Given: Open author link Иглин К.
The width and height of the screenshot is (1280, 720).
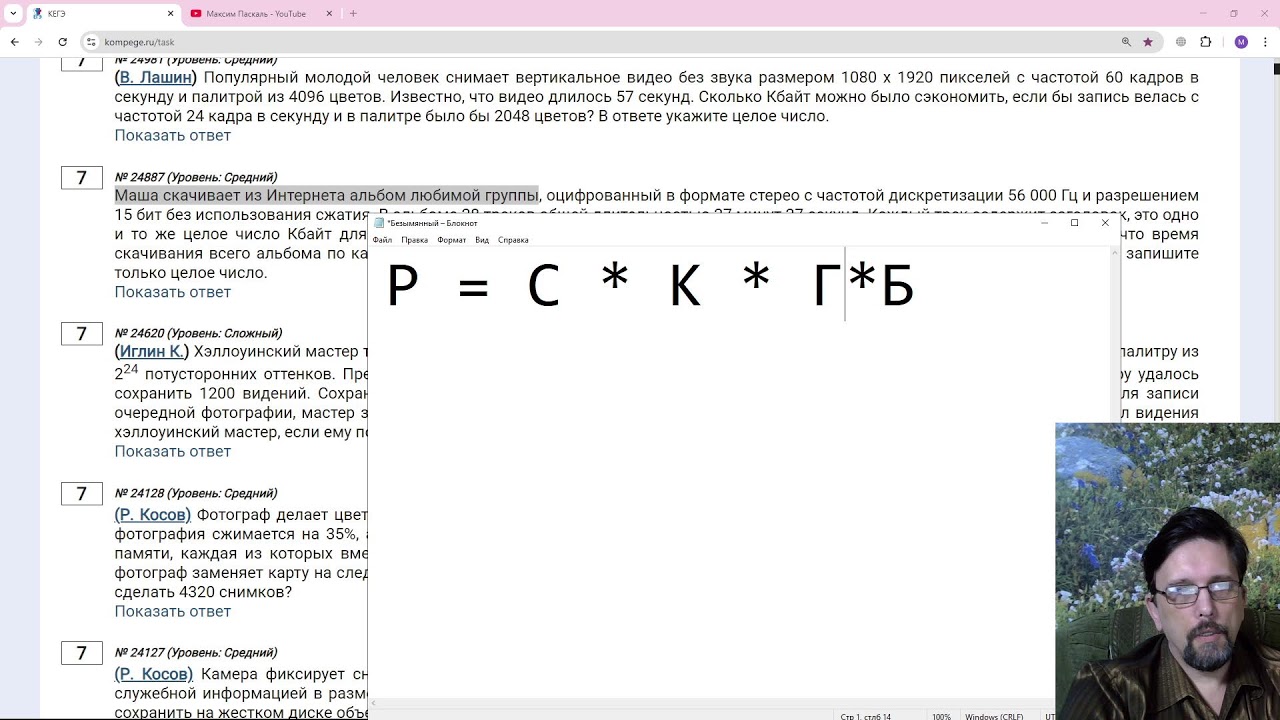Looking at the screenshot, I should pos(152,352).
